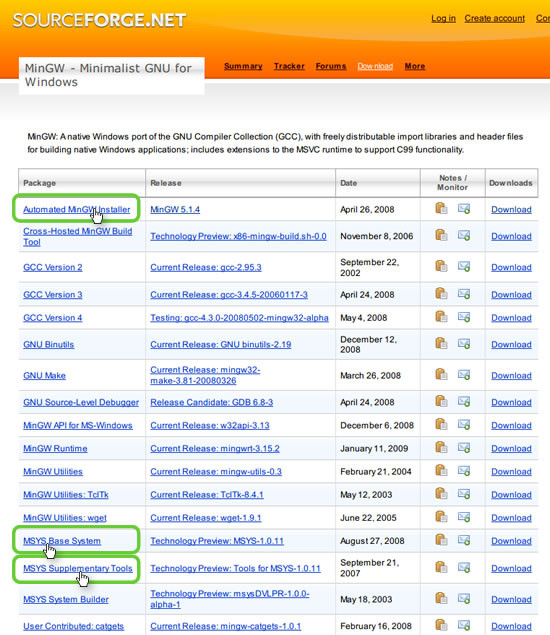View notes icon for GCC Version 4

pos(441,316)
